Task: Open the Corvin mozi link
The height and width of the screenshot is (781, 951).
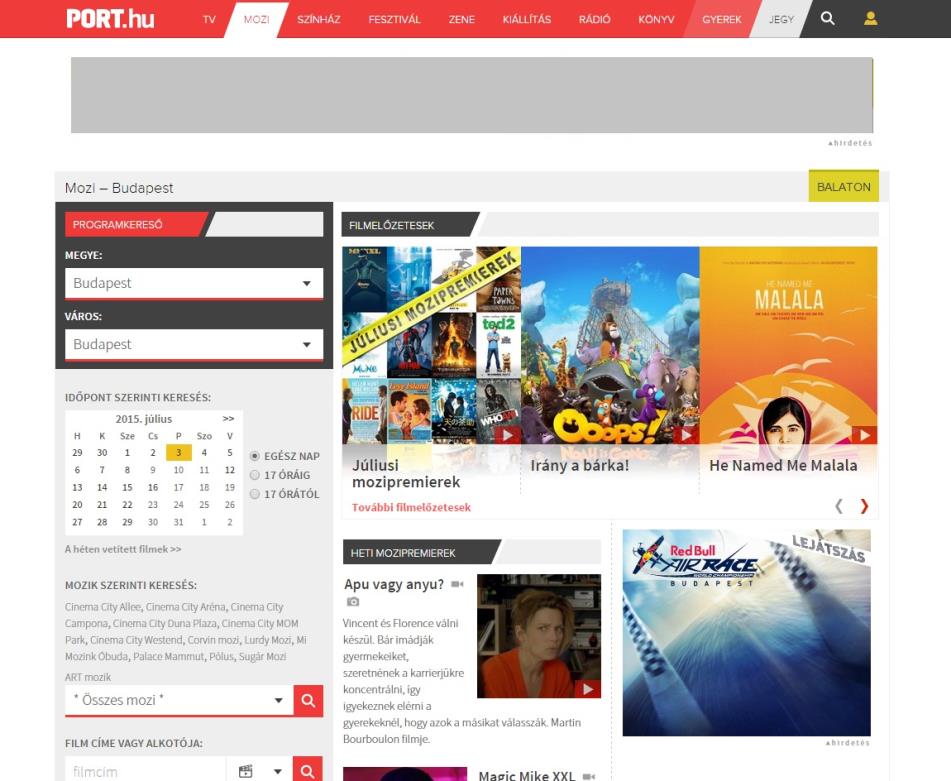Action: [212, 640]
